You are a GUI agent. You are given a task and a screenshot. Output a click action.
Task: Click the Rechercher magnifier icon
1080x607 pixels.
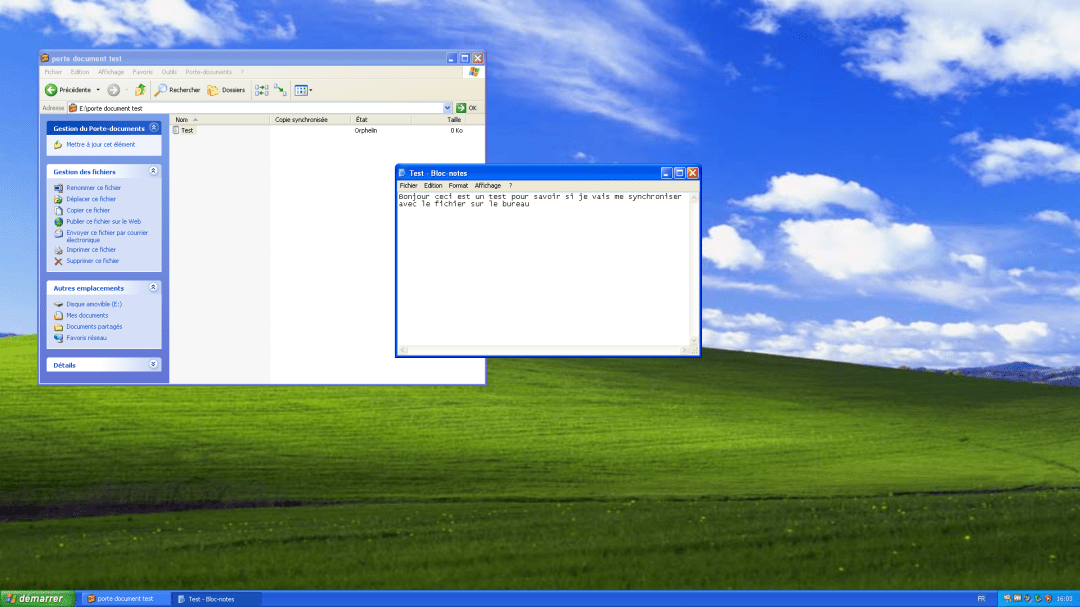coord(161,89)
